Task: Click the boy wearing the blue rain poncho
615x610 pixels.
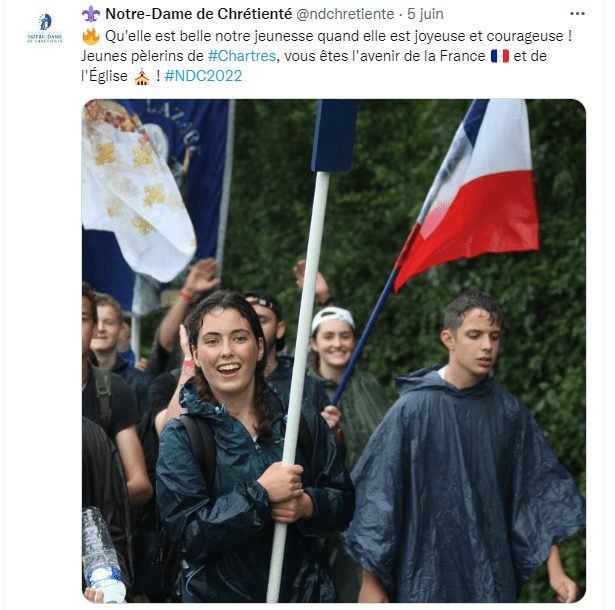Action: point(463,451)
